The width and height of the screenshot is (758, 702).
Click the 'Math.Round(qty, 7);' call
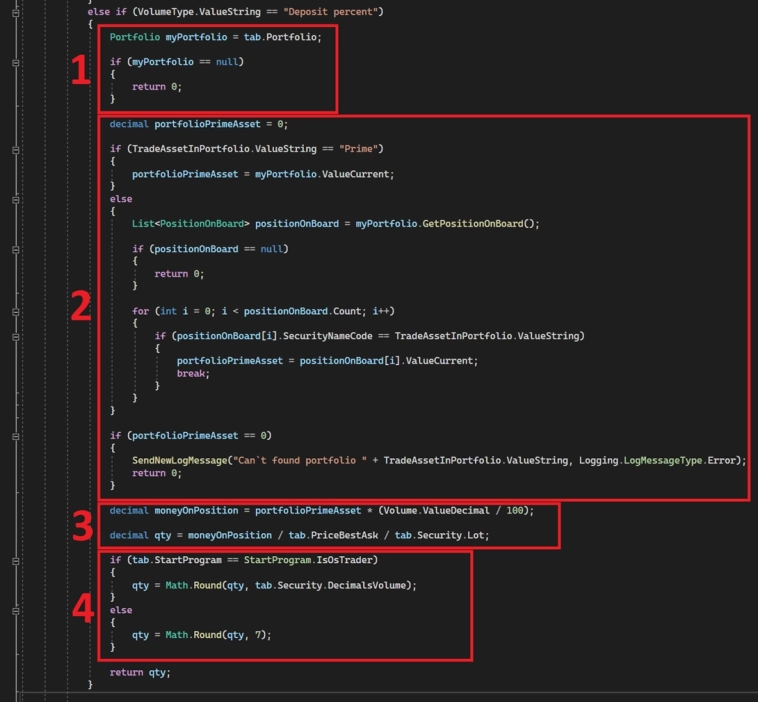(218, 635)
